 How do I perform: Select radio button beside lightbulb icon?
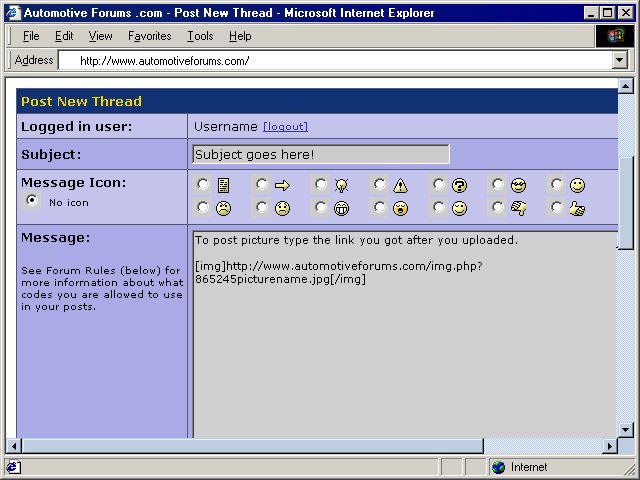point(321,184)
